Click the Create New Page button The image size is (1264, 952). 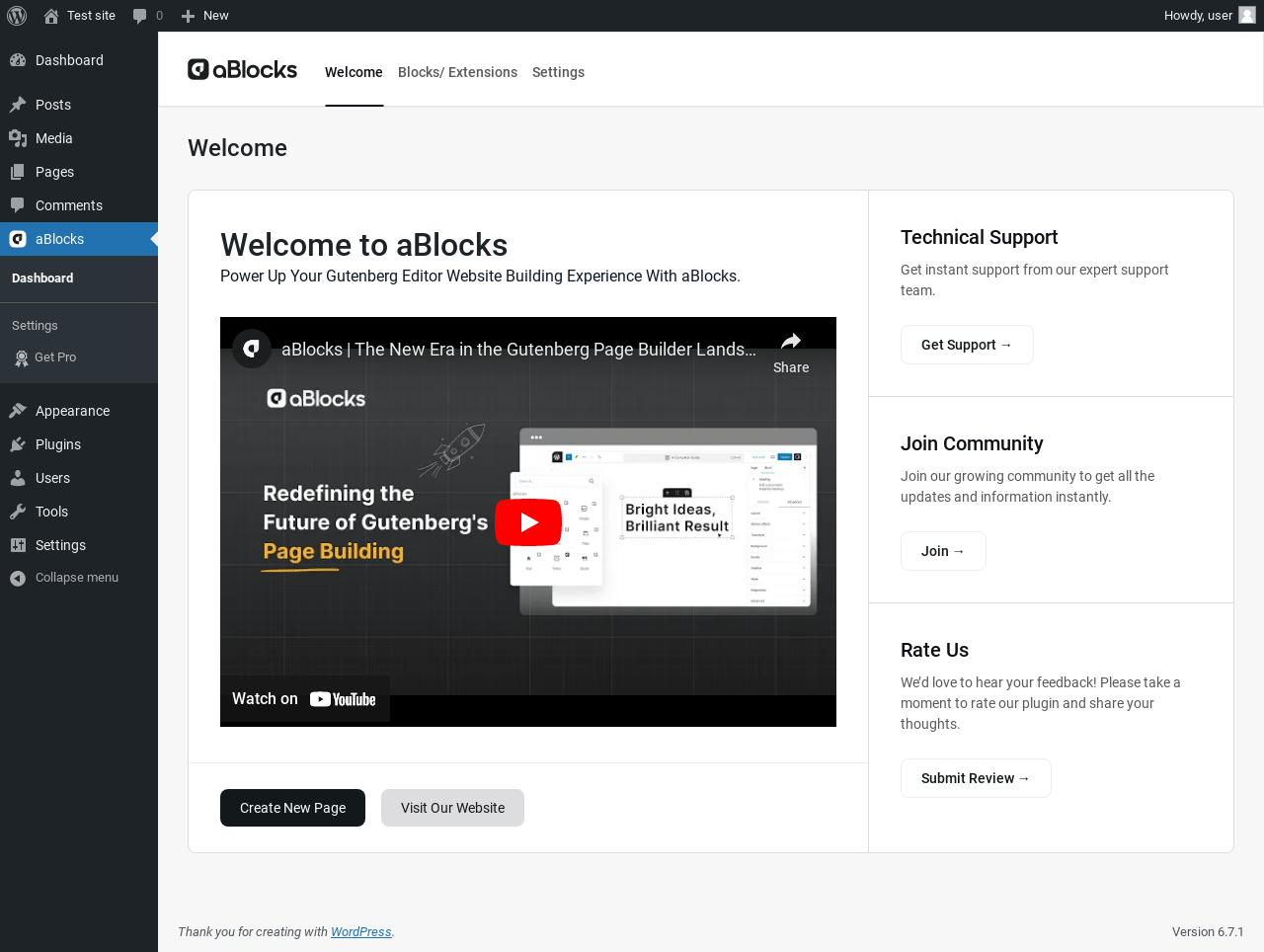click(292, 808)
